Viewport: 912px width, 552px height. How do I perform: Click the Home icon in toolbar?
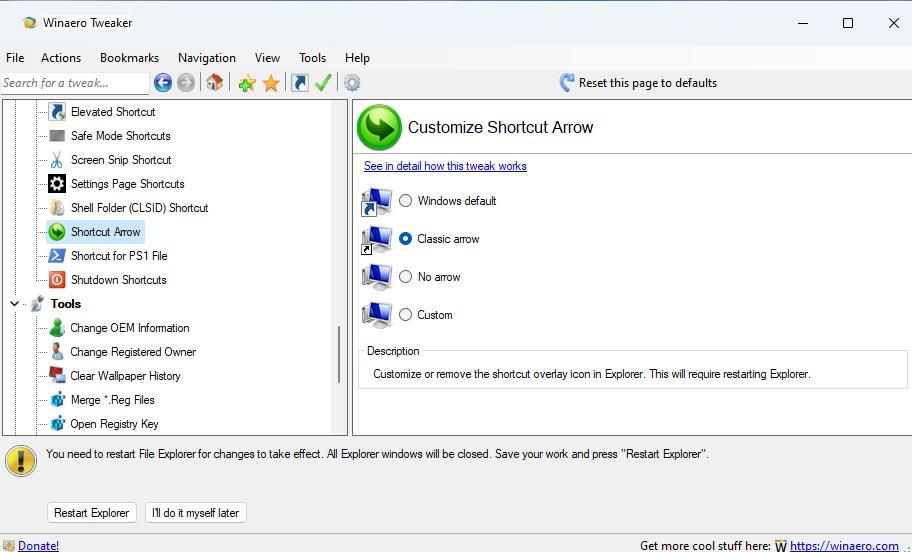tap(214, 83)
